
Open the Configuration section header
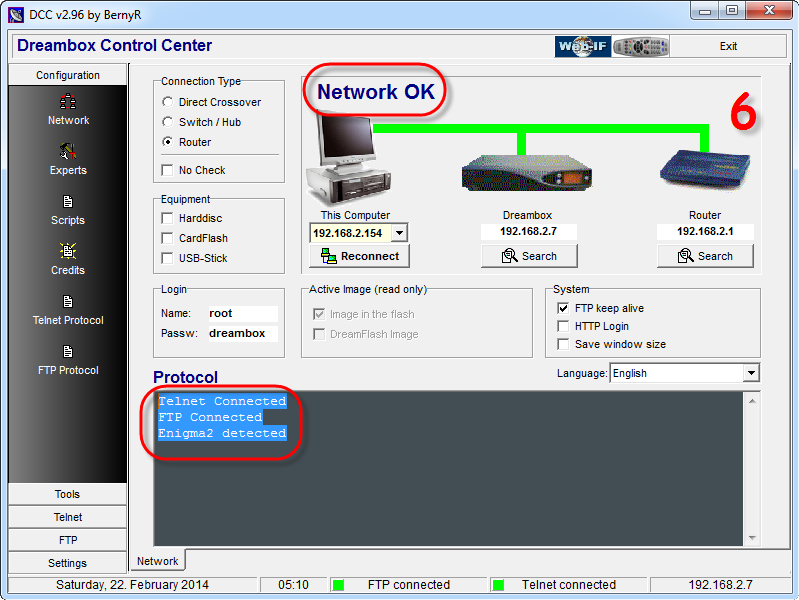[68, 75]
